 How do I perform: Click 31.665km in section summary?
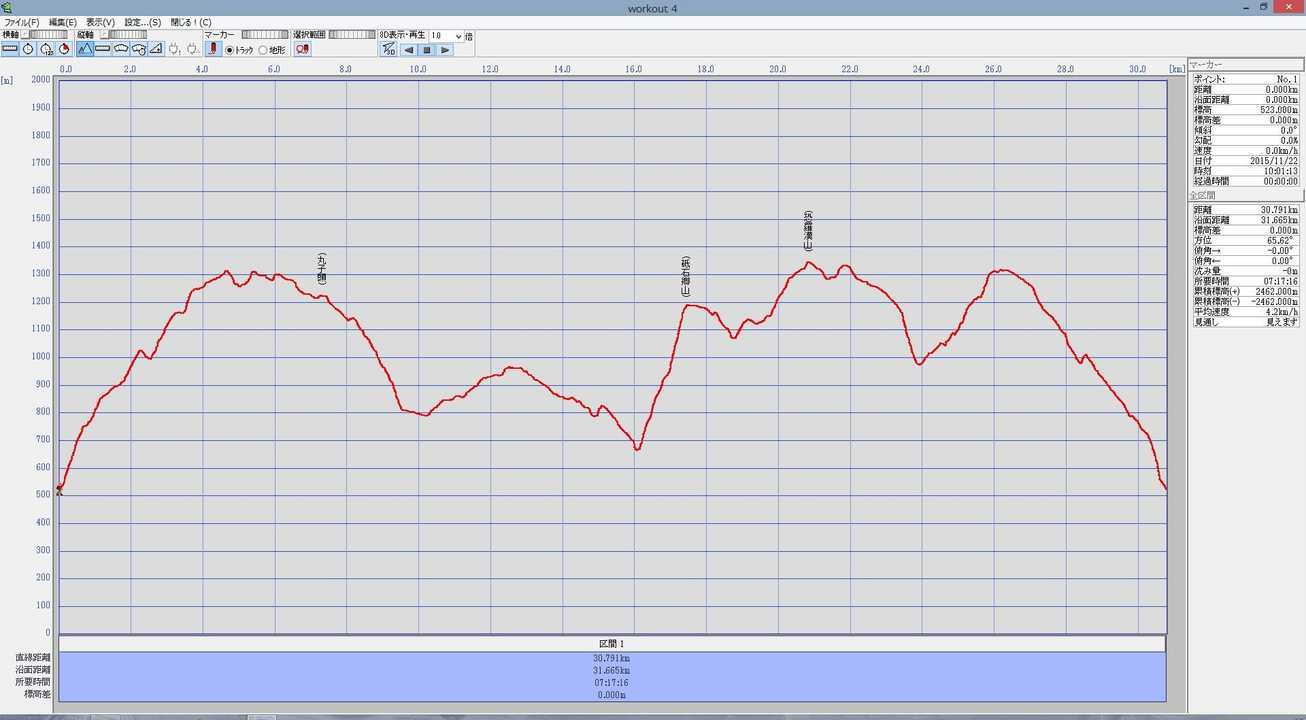click(611, 670)
